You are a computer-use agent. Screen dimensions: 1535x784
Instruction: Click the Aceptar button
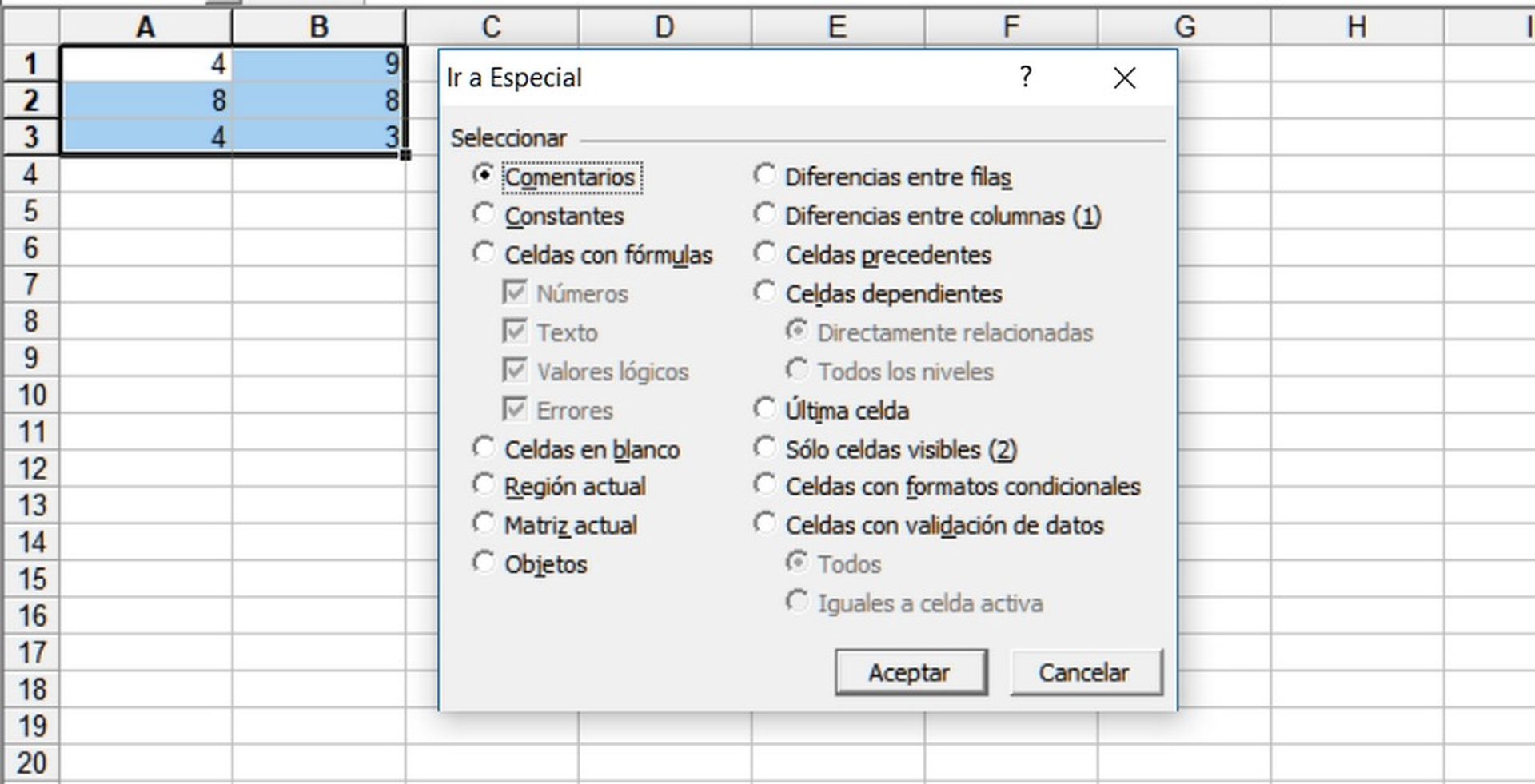coord(911,672)
